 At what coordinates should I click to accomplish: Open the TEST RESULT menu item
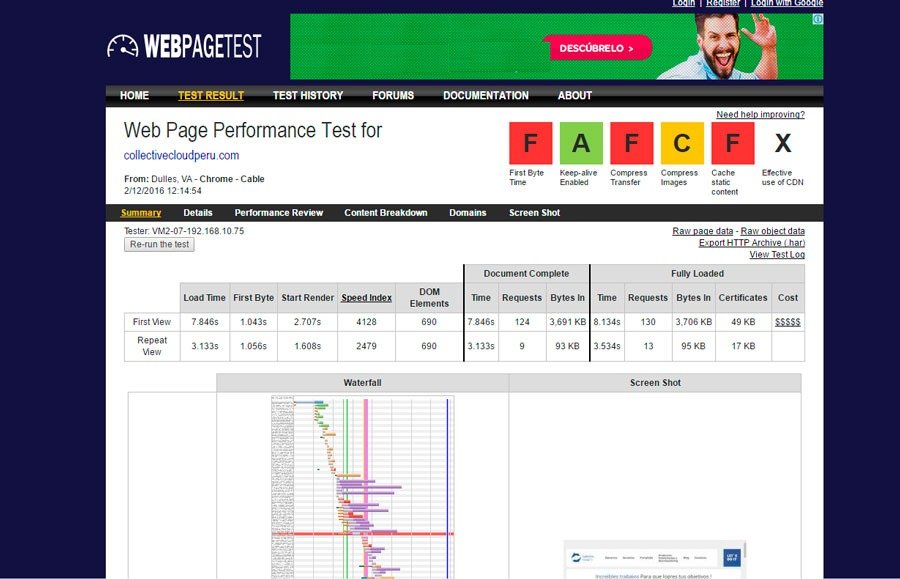coord(211,95)
